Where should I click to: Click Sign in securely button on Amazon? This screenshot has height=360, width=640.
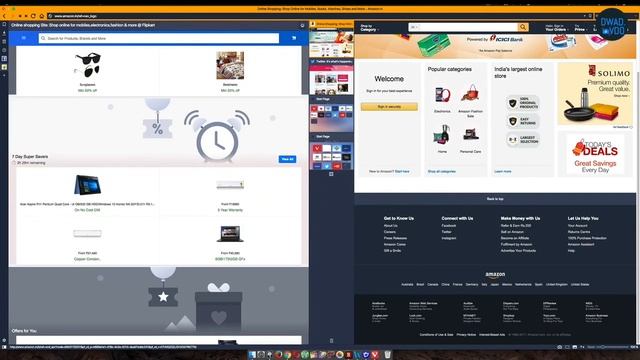point(389,107)
